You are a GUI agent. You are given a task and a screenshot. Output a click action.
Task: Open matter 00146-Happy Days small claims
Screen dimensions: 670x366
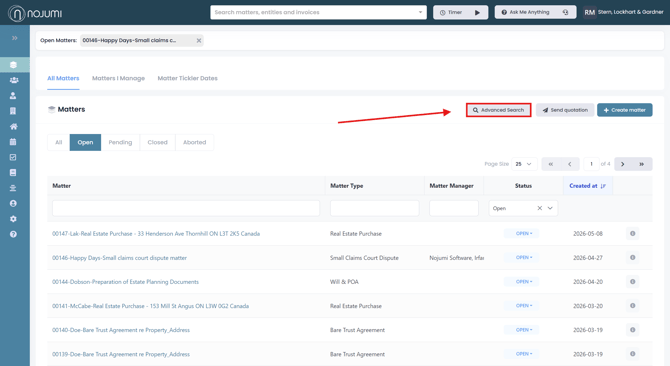pos(119,258)
